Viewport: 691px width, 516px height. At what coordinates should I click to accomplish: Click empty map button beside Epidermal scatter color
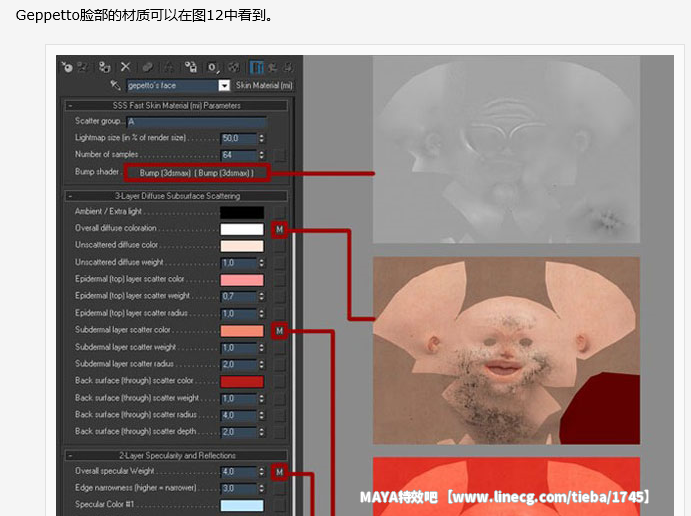[x=279, y=280]
